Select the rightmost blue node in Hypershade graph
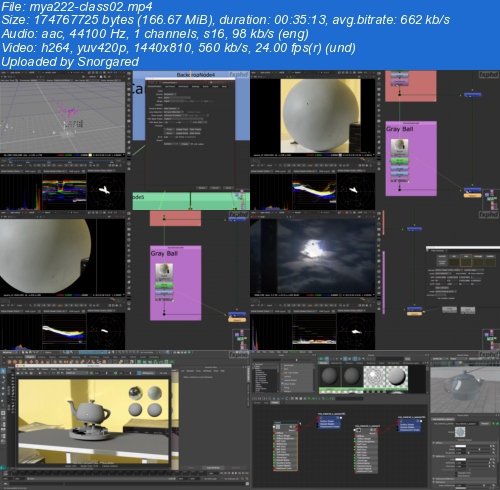Image resolution: width=500 pixels, height=490 pixels. tap(410, 425)
